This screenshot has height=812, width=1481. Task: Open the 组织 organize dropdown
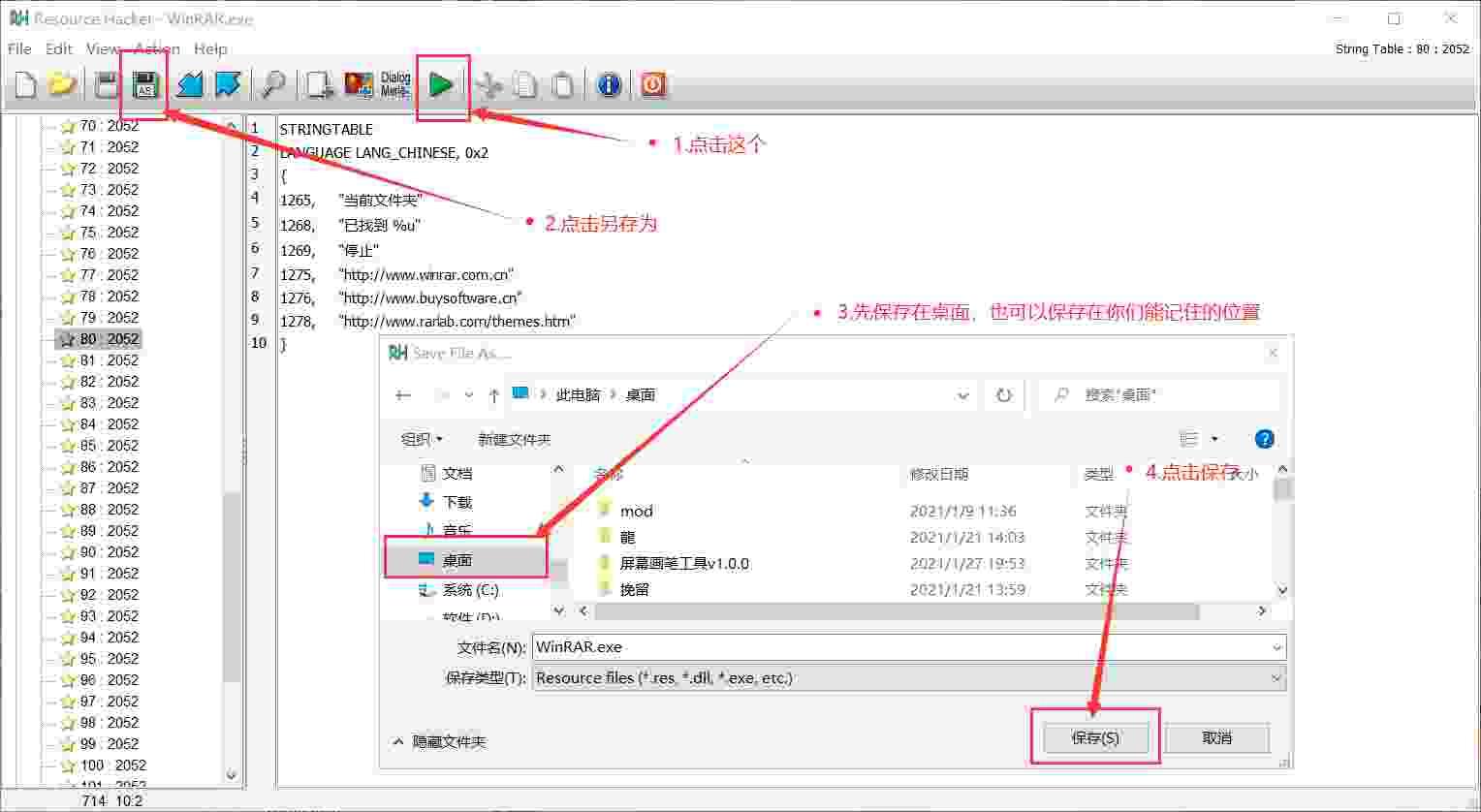coord(422,439)
